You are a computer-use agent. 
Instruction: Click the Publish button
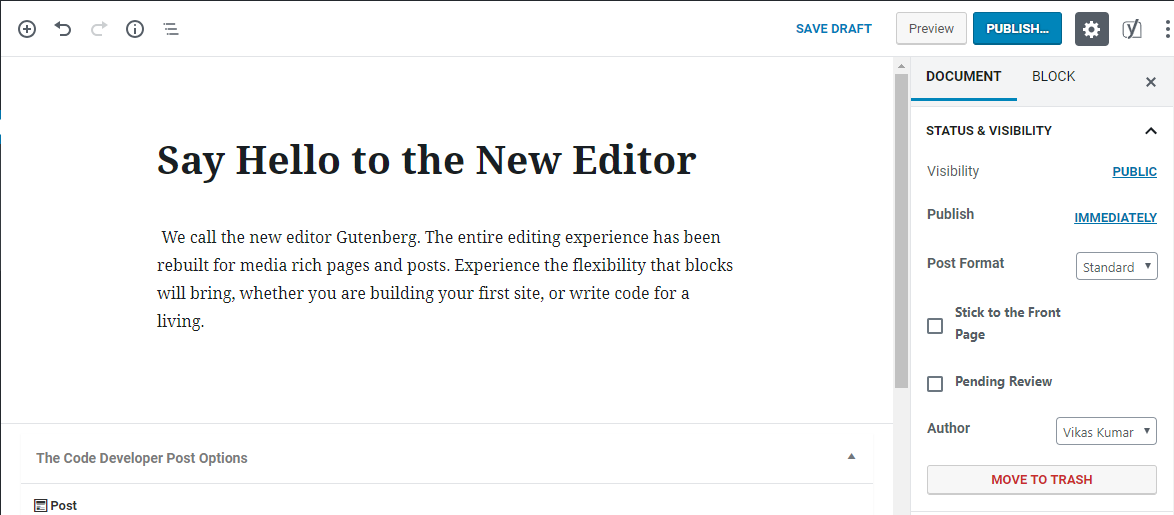[x=1016, y=29]
